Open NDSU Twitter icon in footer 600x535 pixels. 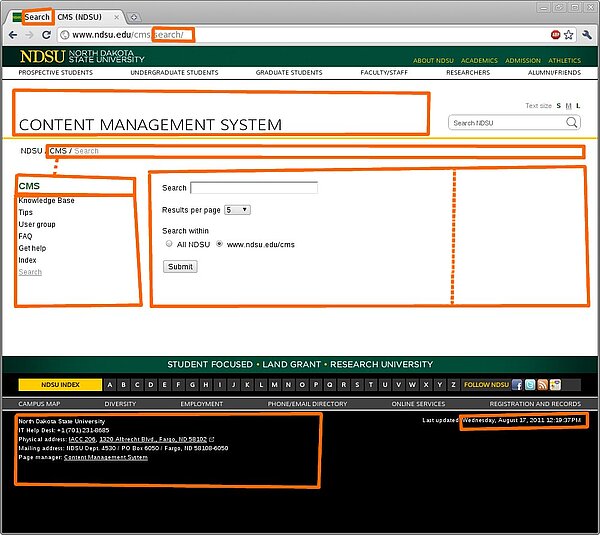coord(529,385)
